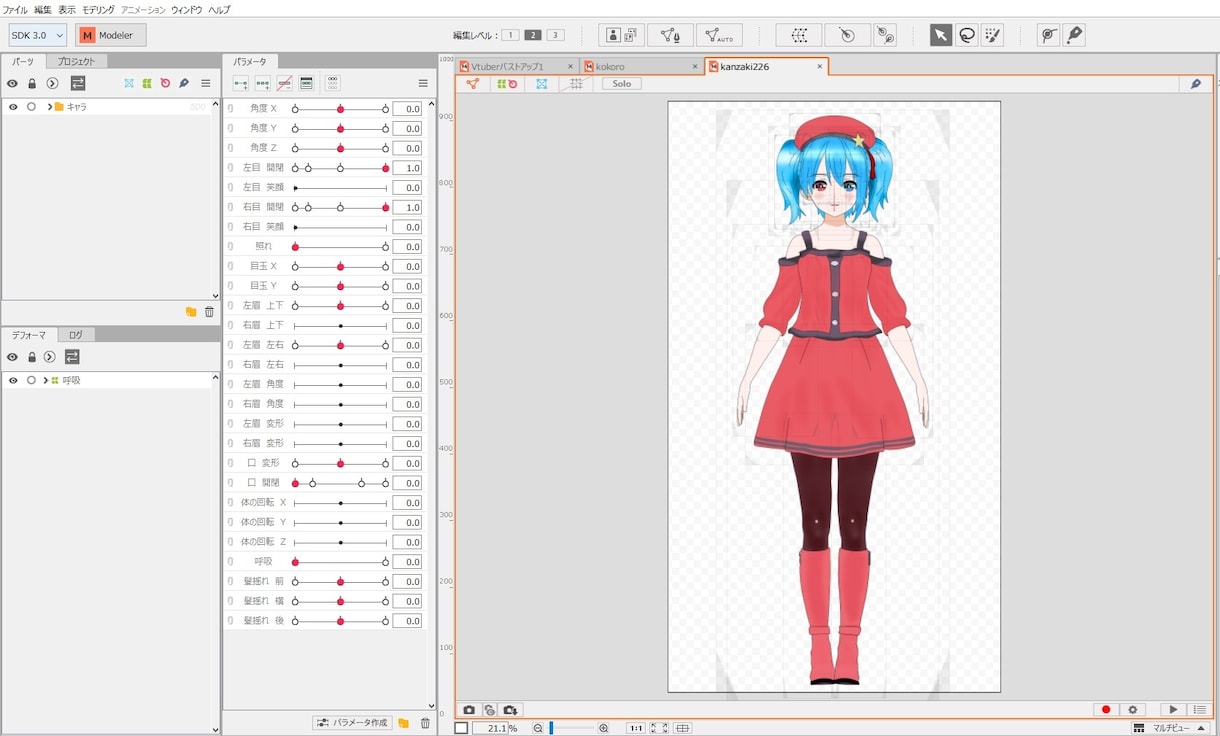Click the パラメータ作成 button
The height and width of the screenshot is (736, 1220).
point(351,723)
